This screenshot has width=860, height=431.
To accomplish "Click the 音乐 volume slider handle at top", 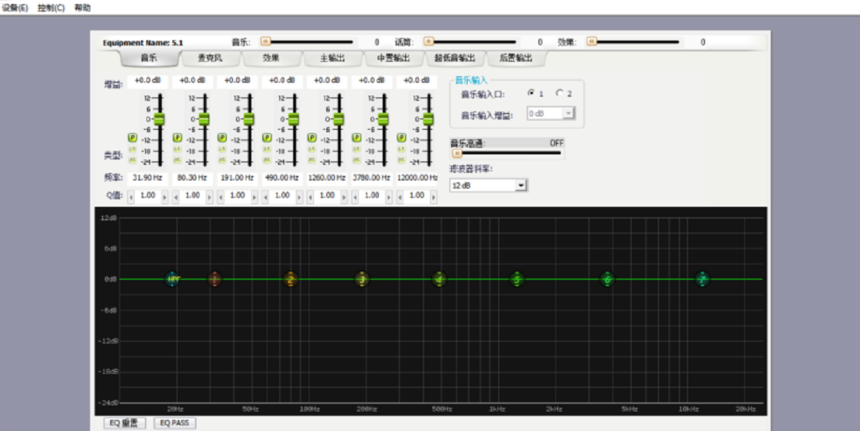I will pos(266,41).
